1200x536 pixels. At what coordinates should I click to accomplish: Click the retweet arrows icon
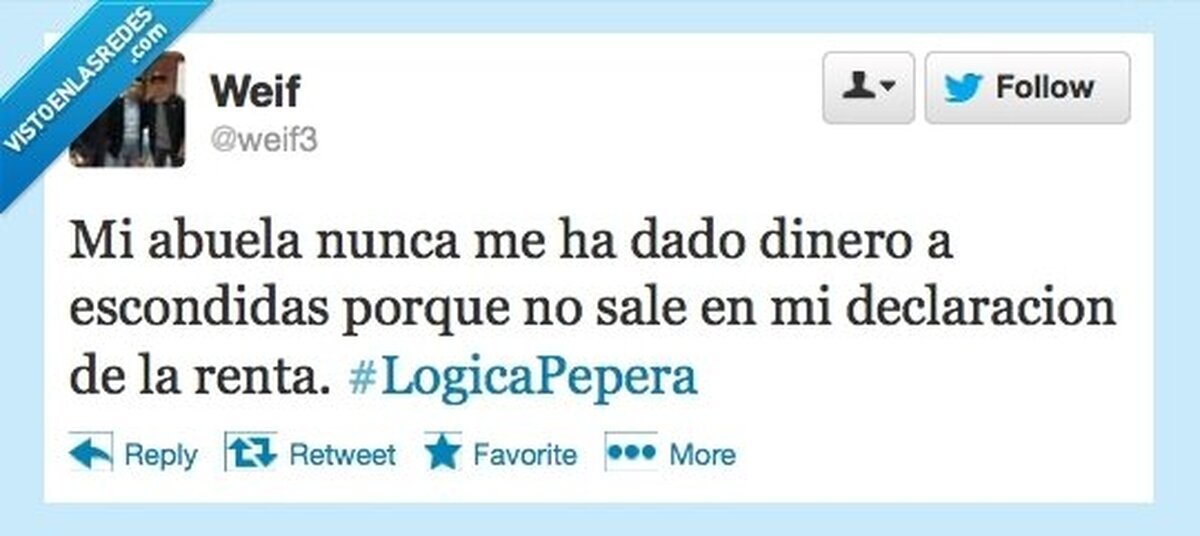click(250, 451)
